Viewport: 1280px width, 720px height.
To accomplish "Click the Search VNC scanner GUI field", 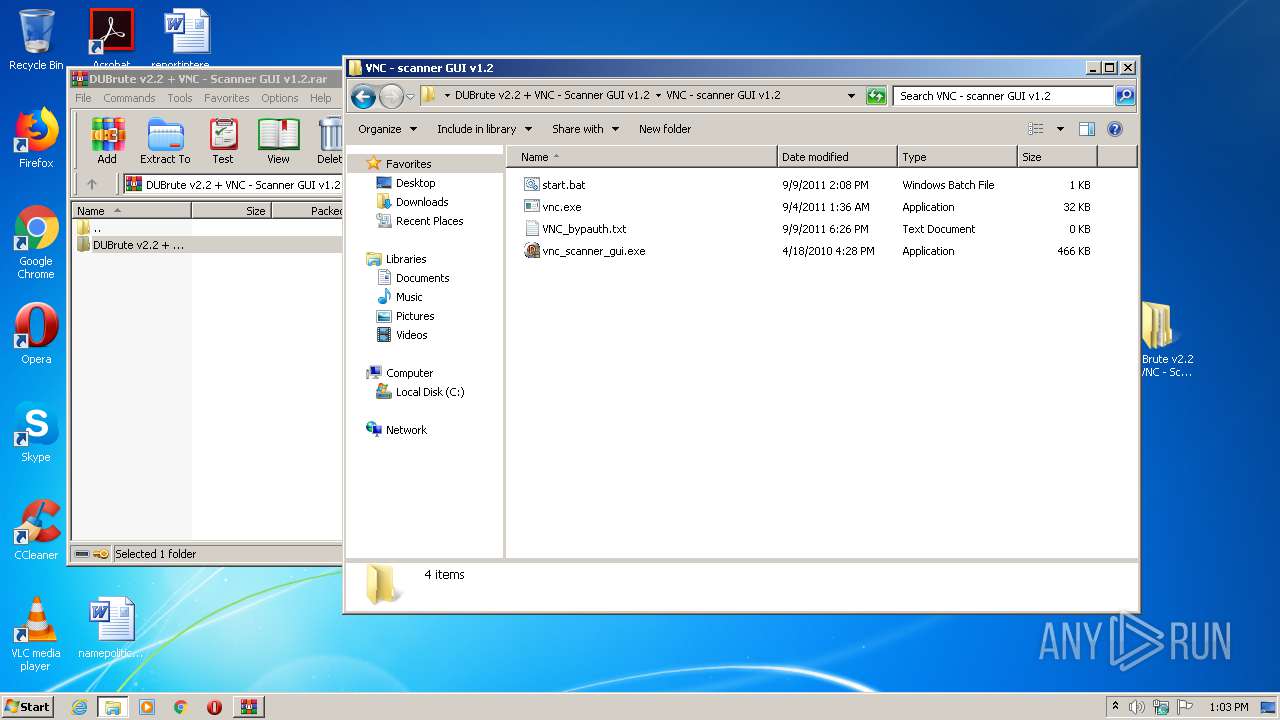I will click(x=1003, y=96).
